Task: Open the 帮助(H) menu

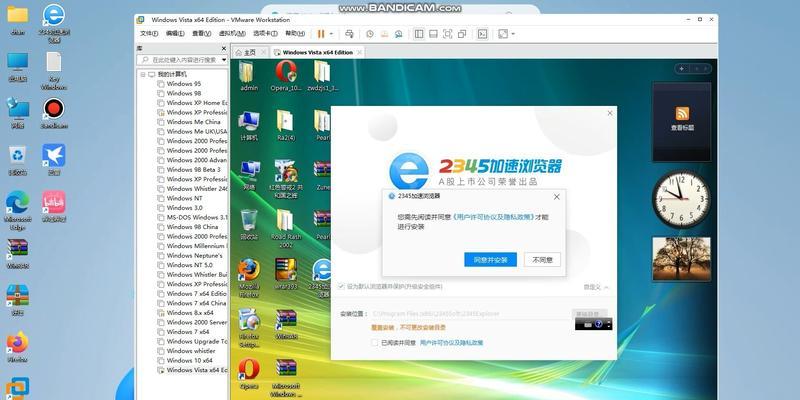Action: tap(295, 34)
